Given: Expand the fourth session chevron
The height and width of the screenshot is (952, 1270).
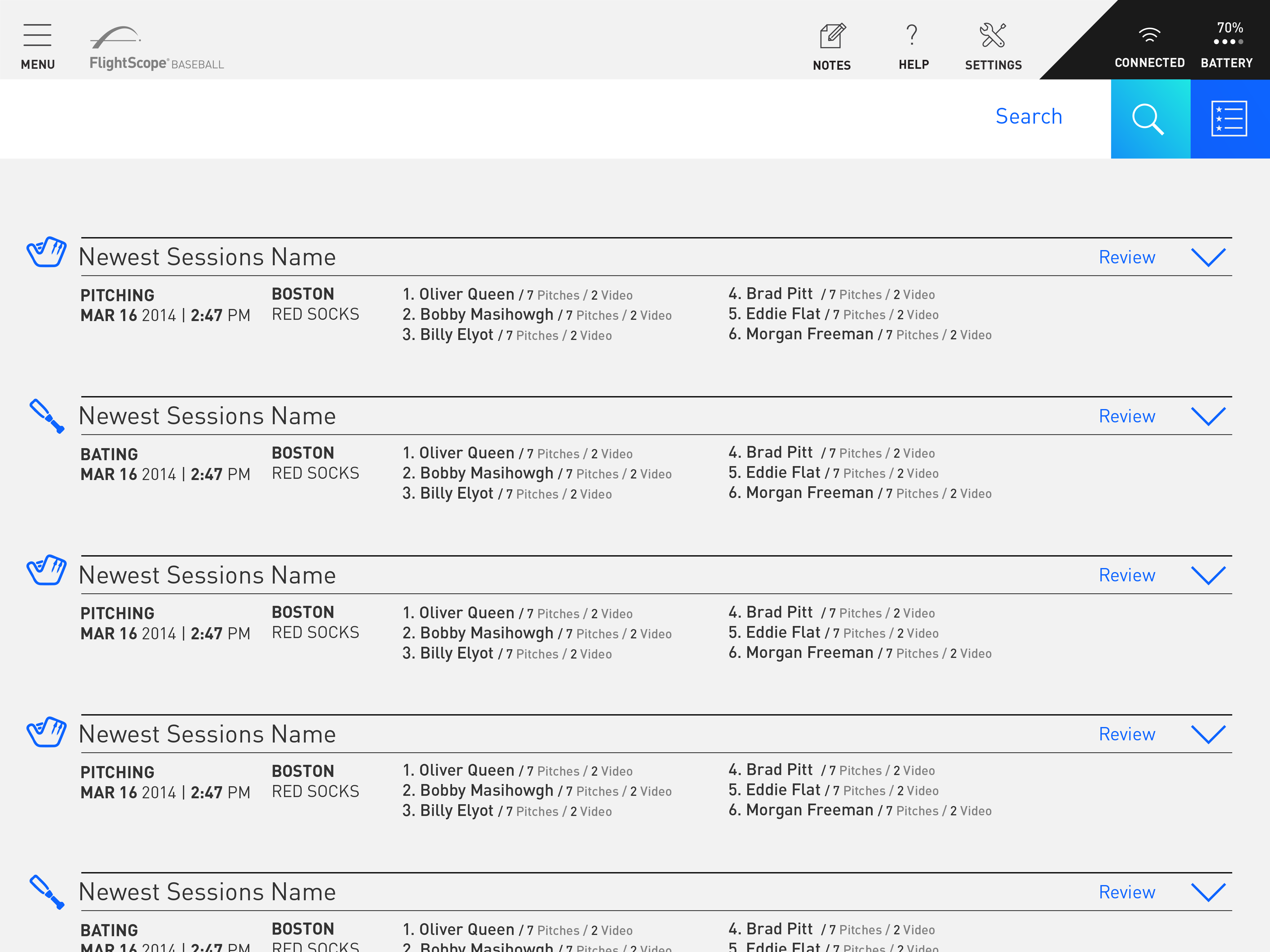Looking at the screenshot, I should pyautogui.click(x=1208, y=734).
